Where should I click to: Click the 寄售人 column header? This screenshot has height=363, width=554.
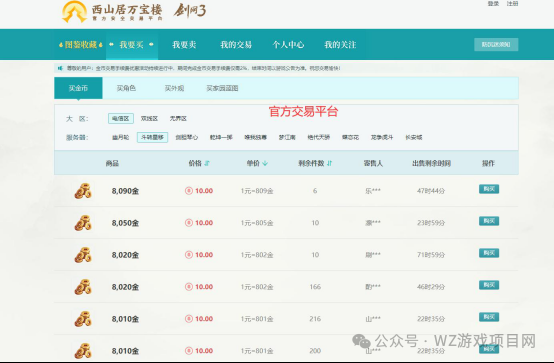(x=373, y=163)
